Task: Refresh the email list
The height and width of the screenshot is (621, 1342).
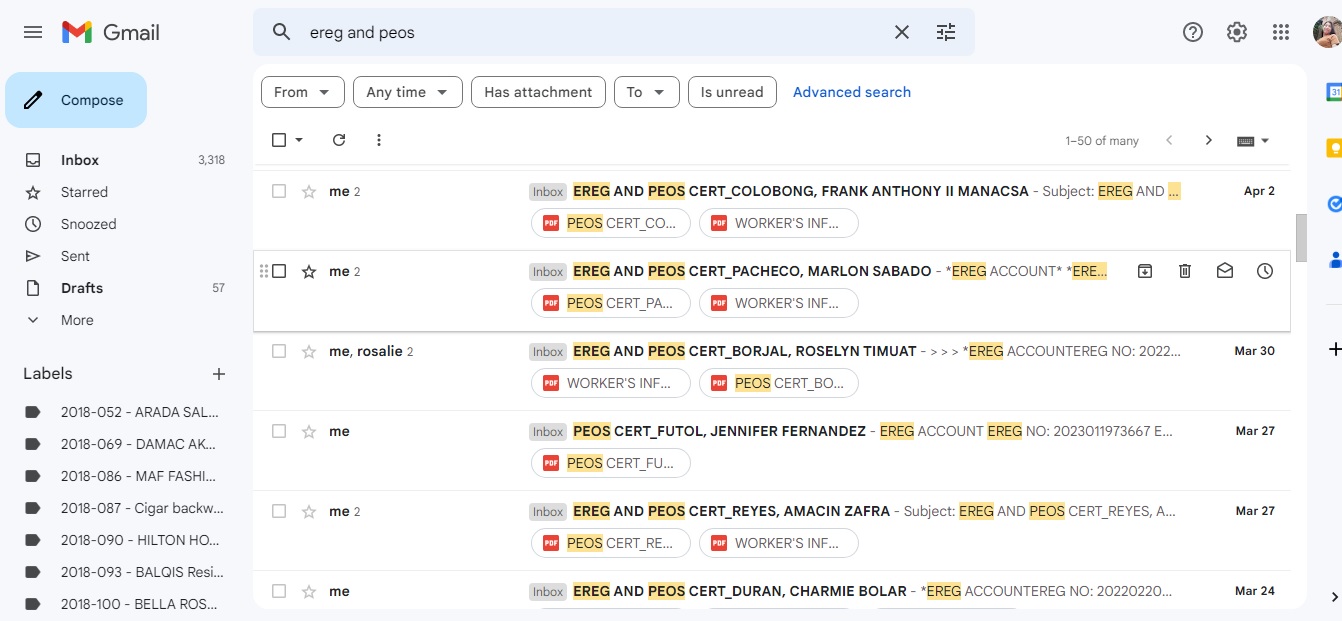Action: tap(339, 140)
